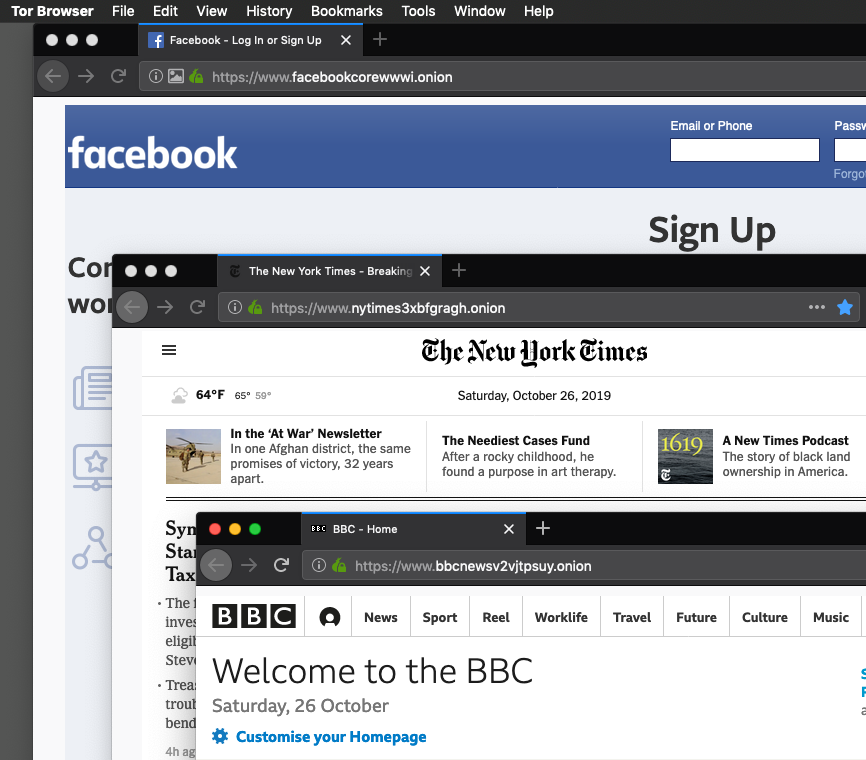This screenshot has height=760, width=866.
Task: Click the forward arrow in New York Times window
Action: coord(165,307)
